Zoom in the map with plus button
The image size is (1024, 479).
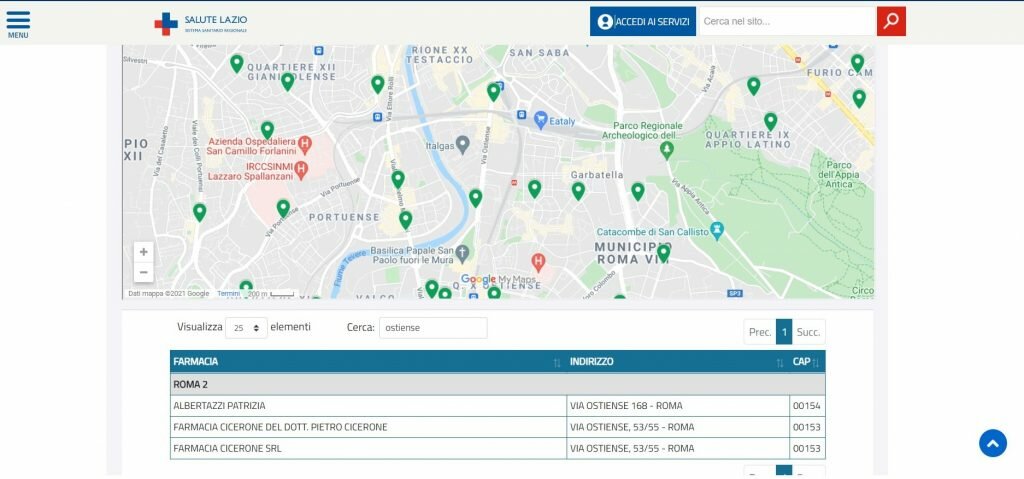(x=144, y=252)
